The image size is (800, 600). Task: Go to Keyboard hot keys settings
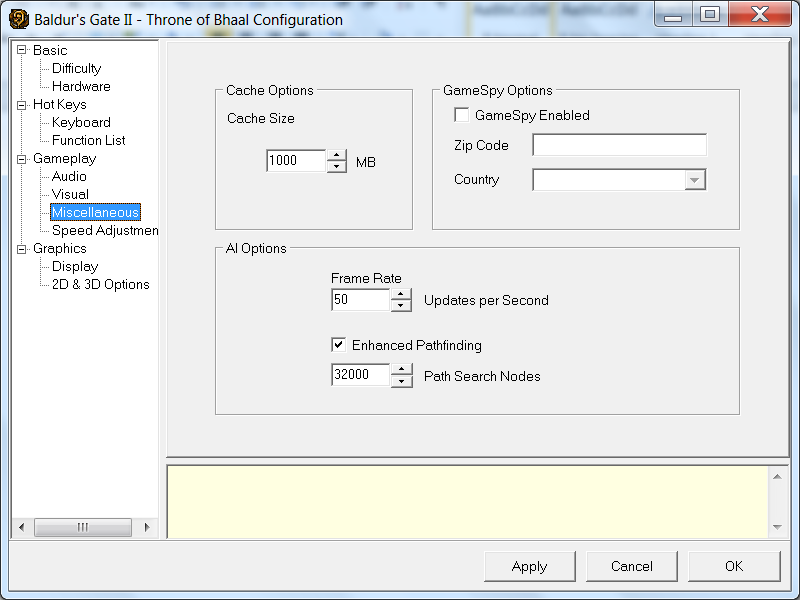[x=81, y=122]
